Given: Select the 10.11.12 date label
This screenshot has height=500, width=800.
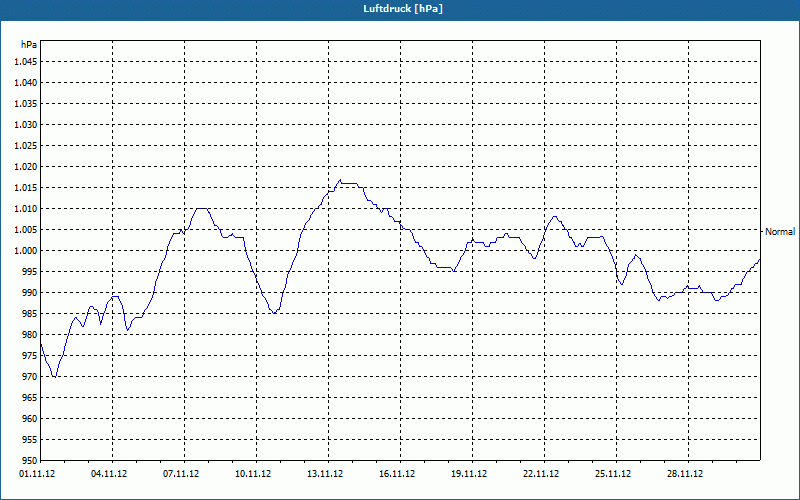Looking at the screenshot, I should pos(253,474).
